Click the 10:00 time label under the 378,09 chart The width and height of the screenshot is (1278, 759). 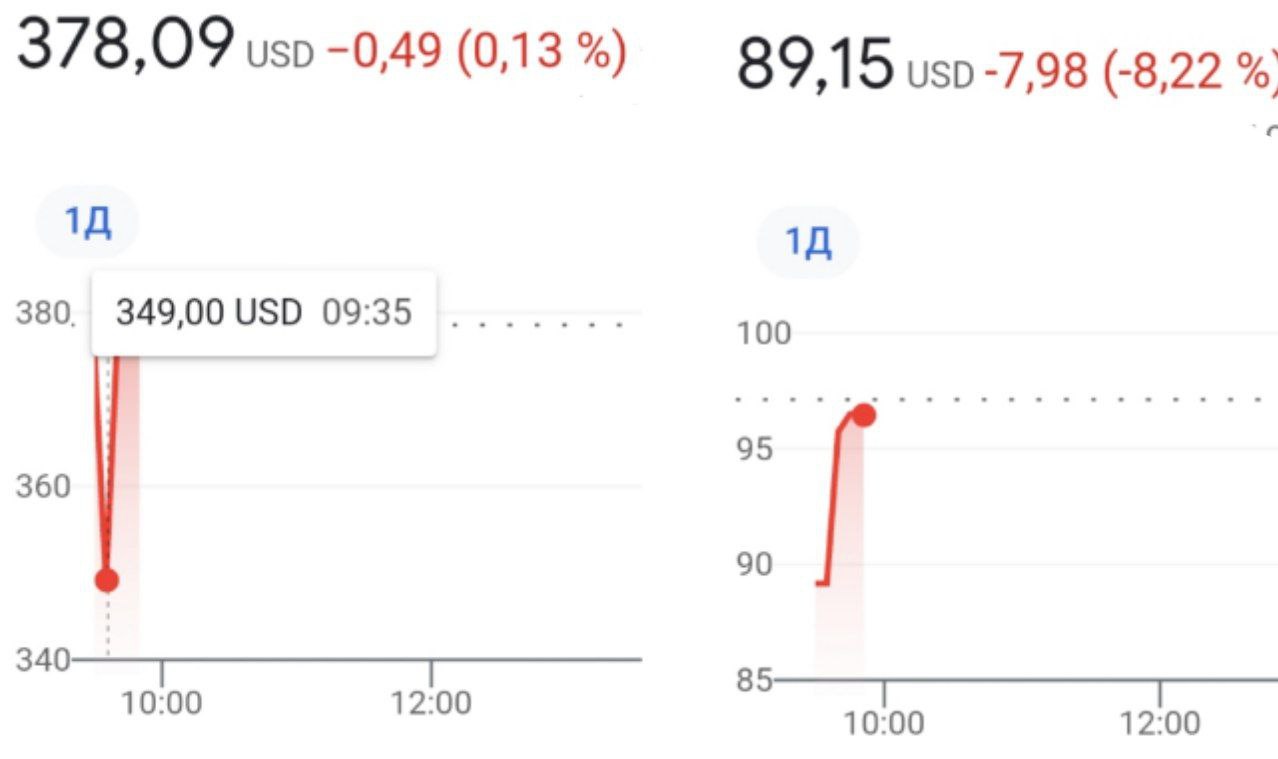(x=161, y=704)
